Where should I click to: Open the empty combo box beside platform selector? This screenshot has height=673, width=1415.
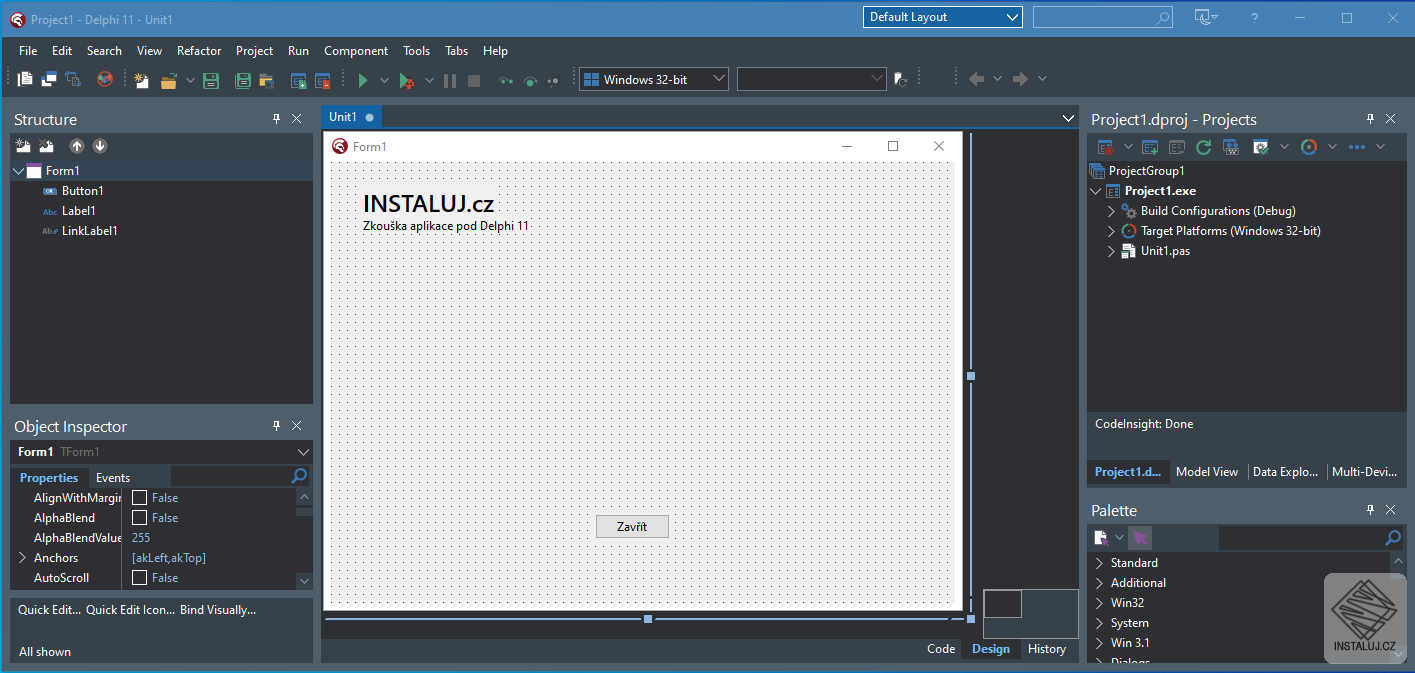812,79
